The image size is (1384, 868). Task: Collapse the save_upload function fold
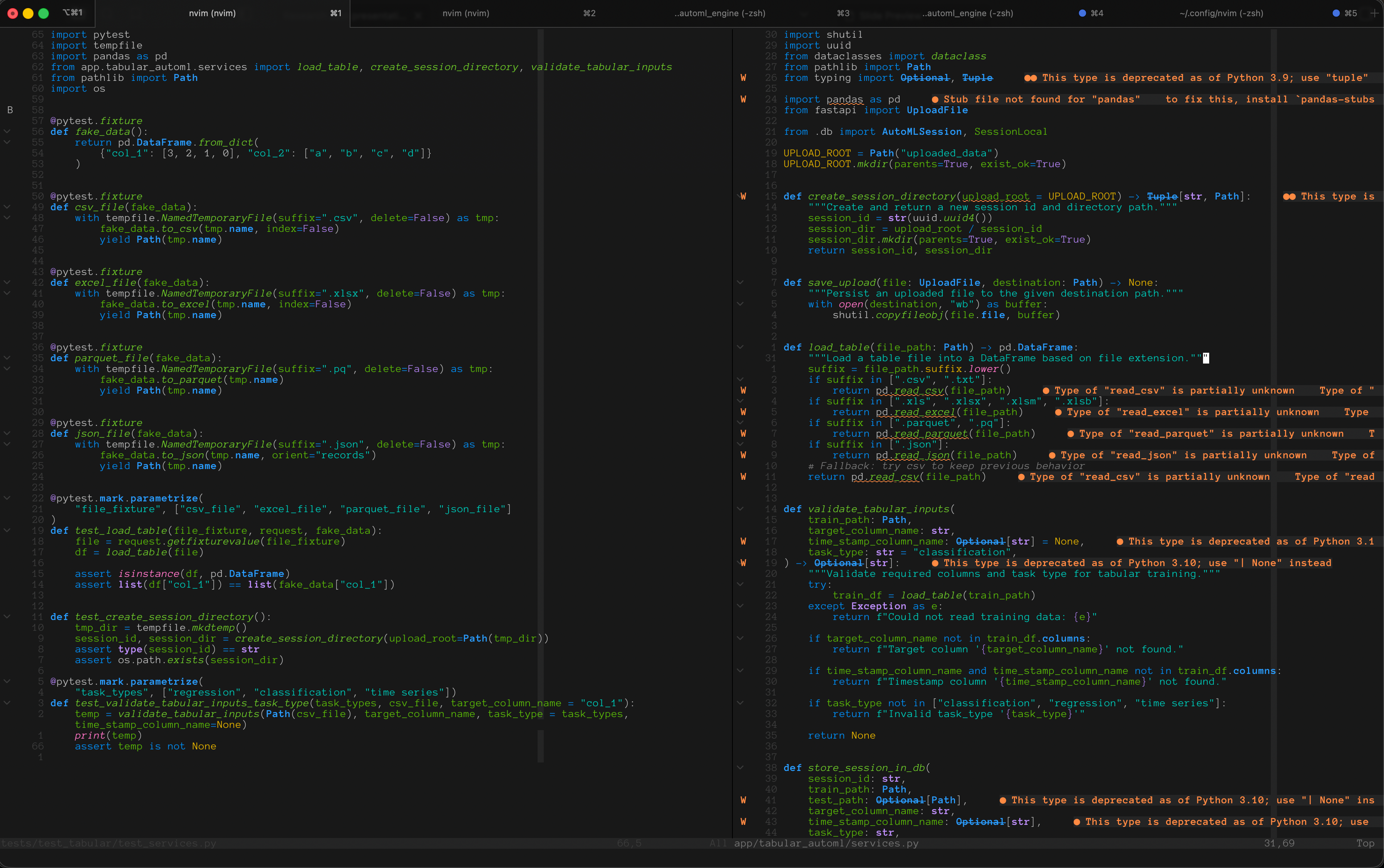[x=740, y=283]
